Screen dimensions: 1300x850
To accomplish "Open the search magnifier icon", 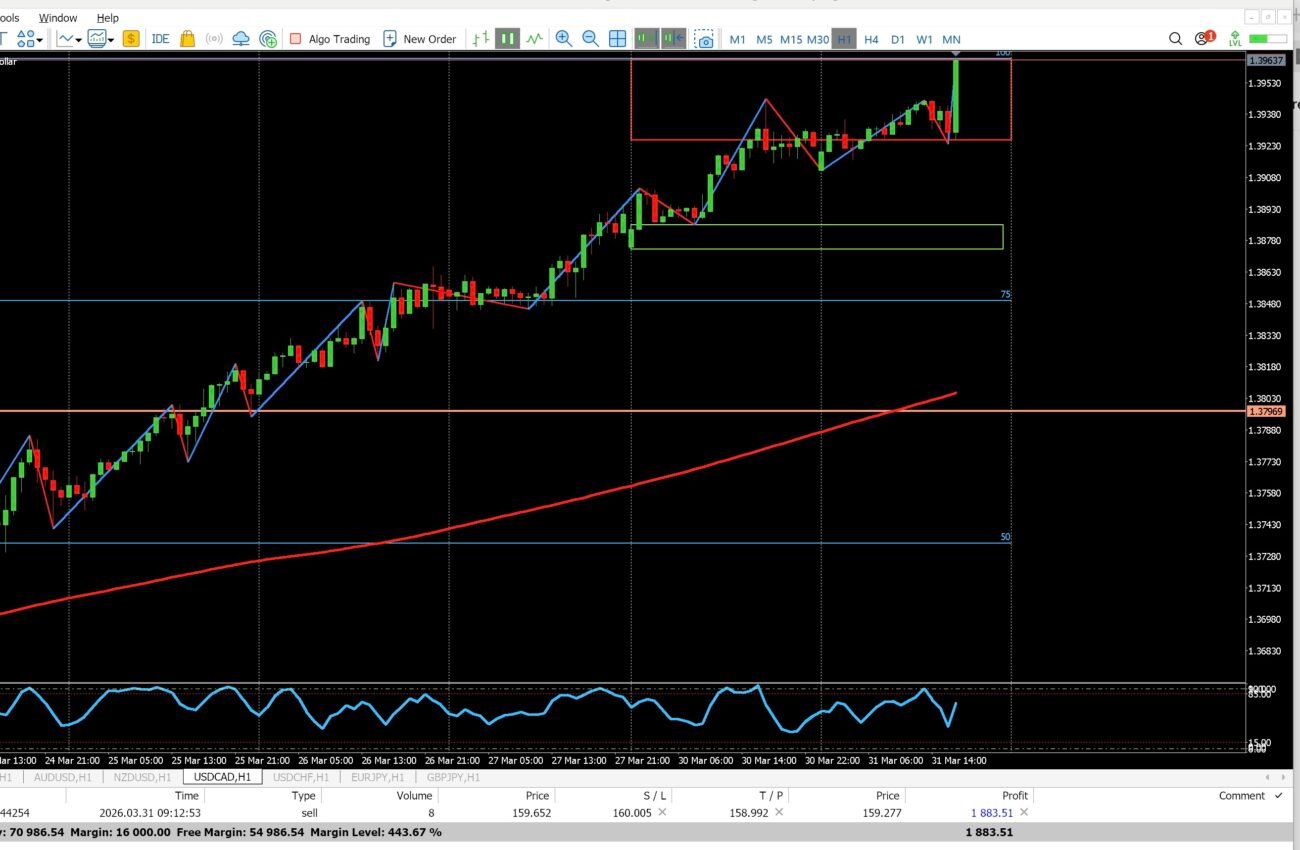I will tap(1176, 39).
